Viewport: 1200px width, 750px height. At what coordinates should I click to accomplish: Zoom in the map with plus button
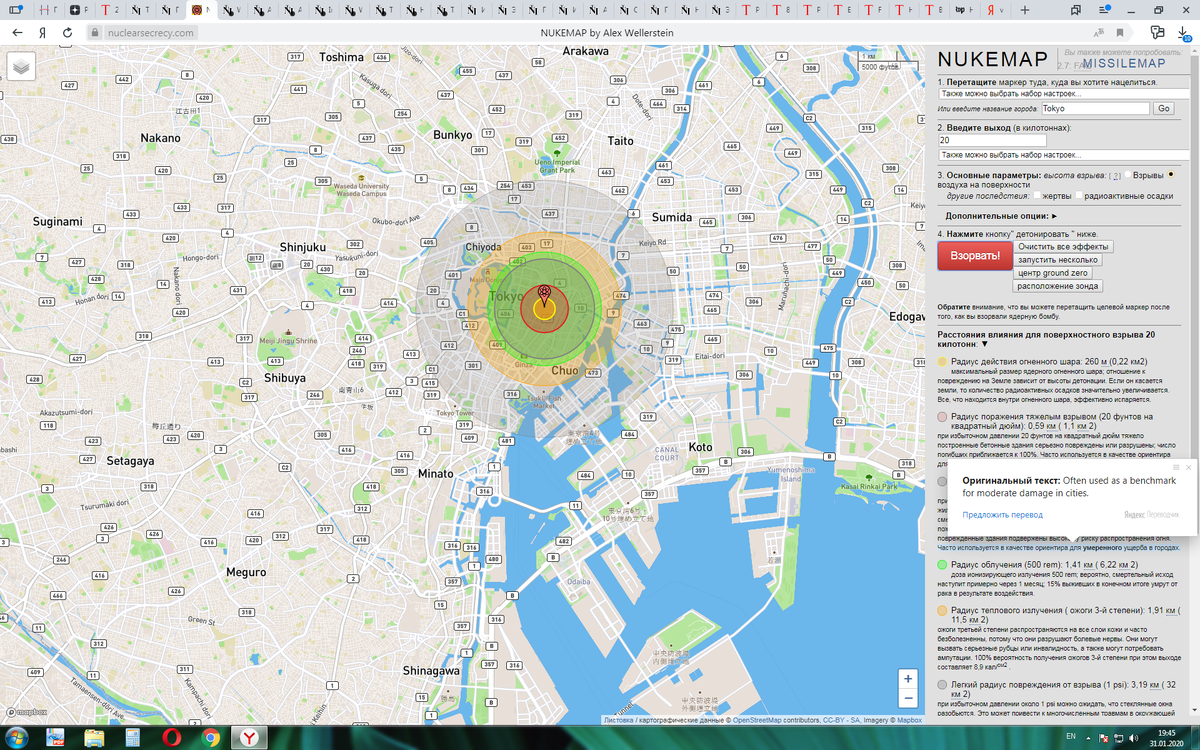908,678
